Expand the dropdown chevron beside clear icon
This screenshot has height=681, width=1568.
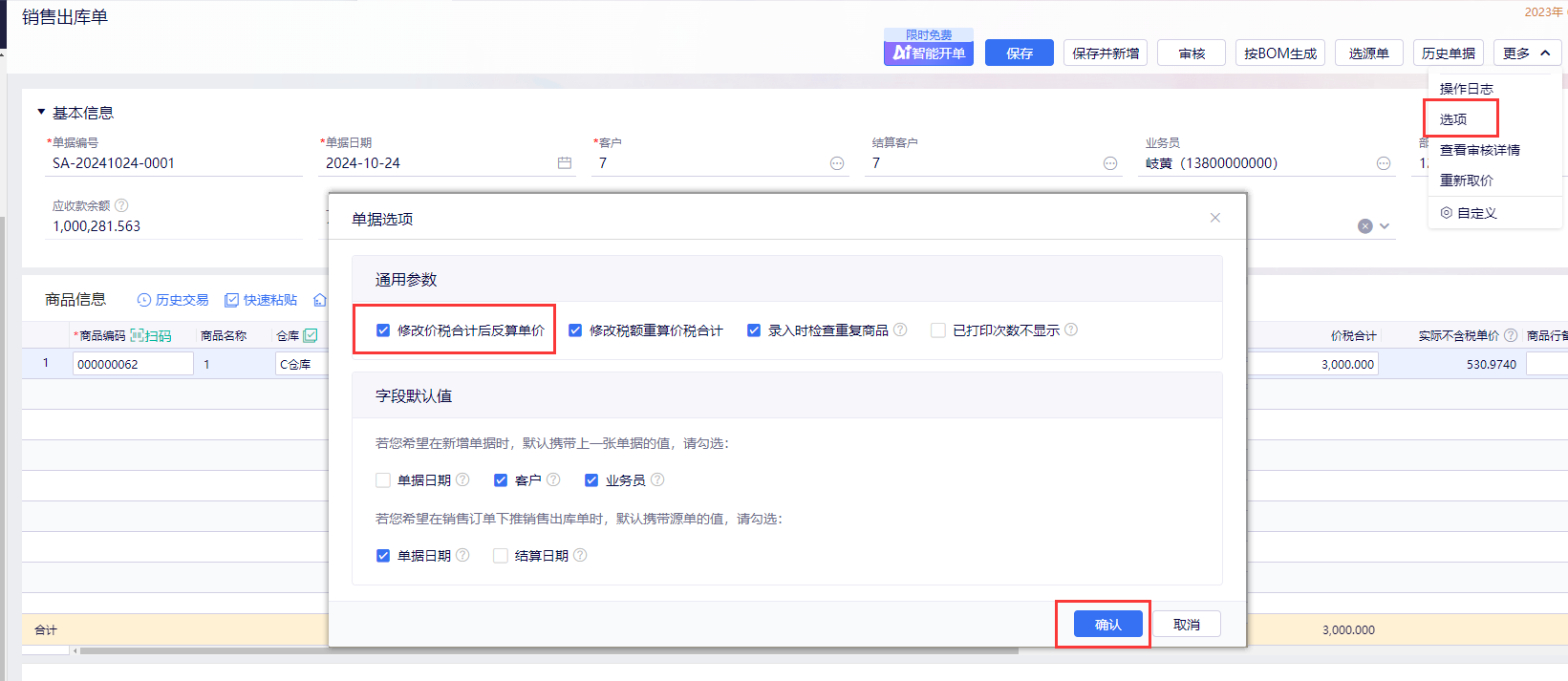[1385, 226]
